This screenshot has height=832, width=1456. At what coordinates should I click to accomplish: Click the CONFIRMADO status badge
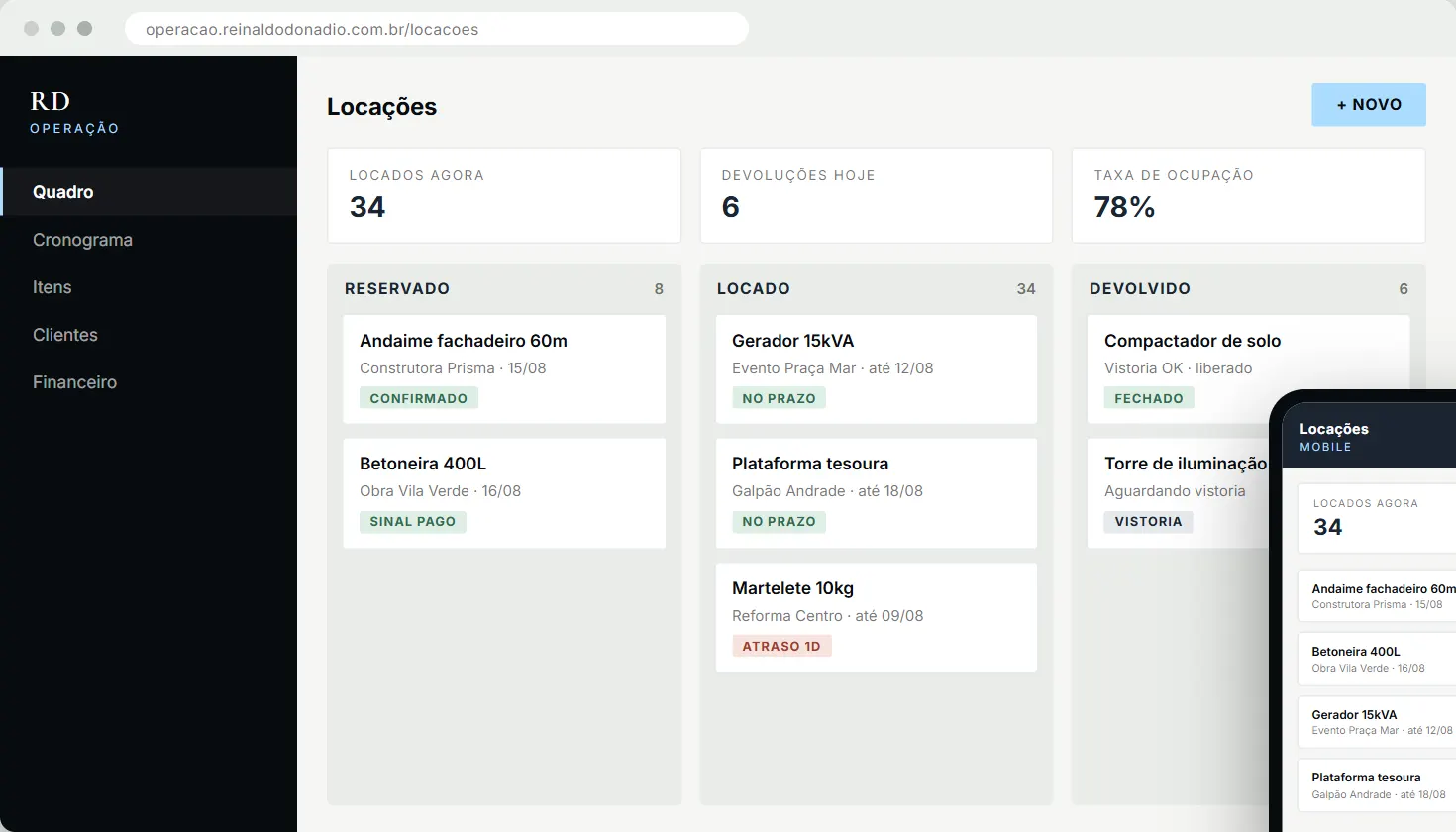[419, 398]
